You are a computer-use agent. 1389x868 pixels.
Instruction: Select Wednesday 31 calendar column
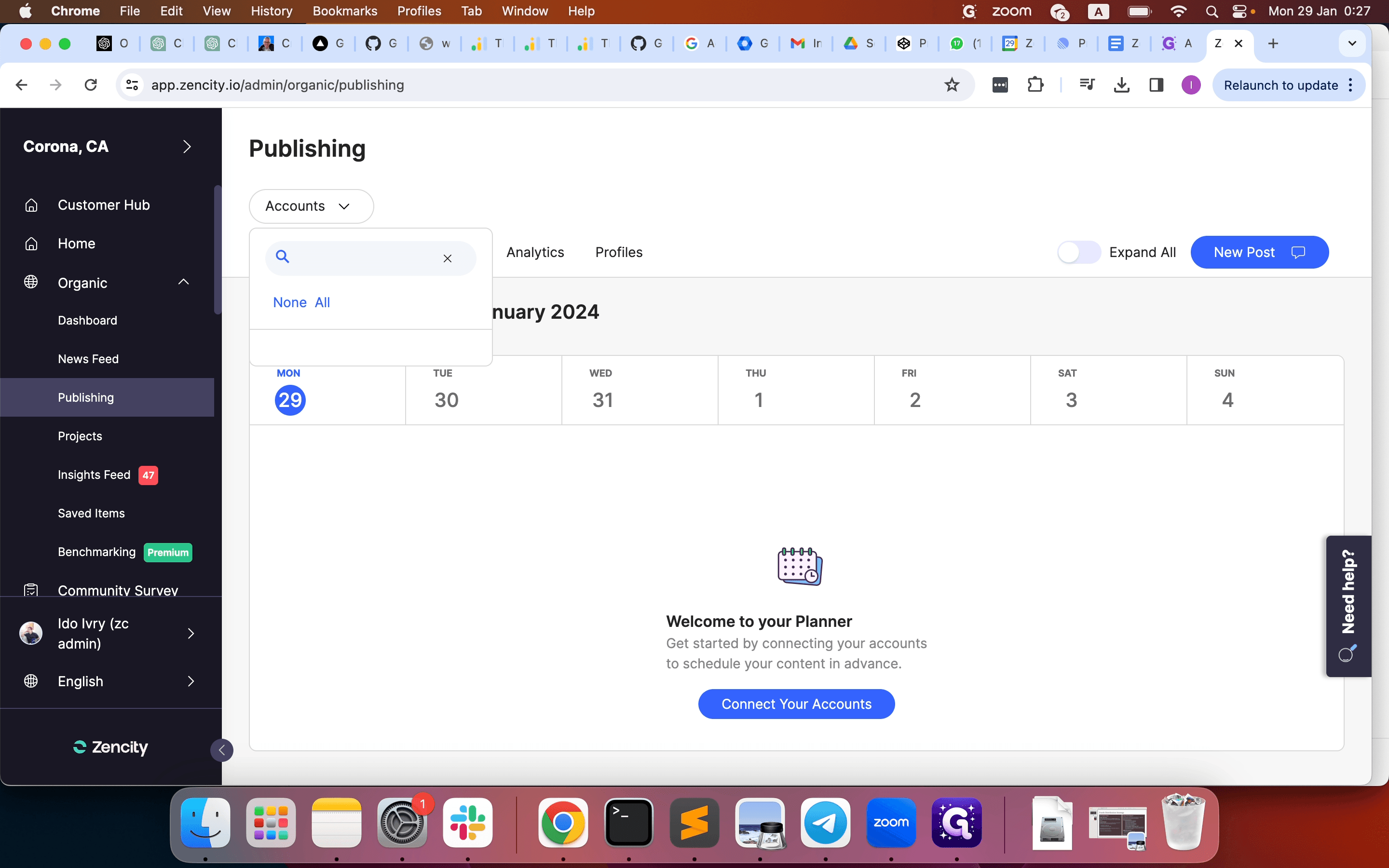click(640, 391)
